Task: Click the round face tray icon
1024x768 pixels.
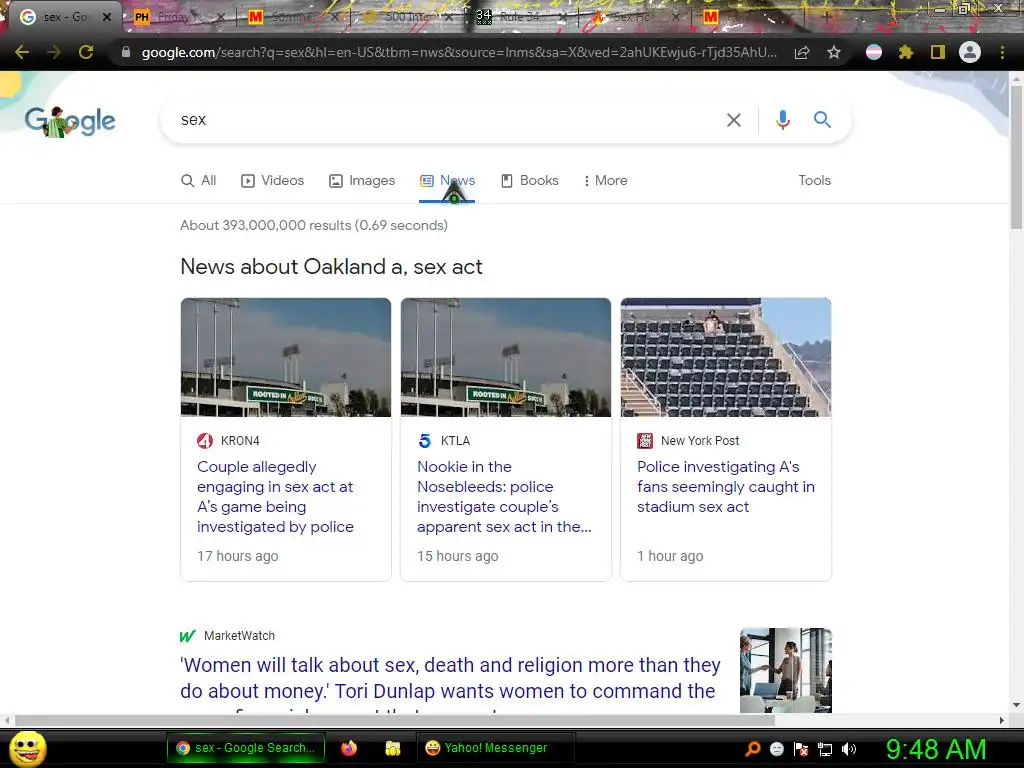Action: [x=776, y=749]
